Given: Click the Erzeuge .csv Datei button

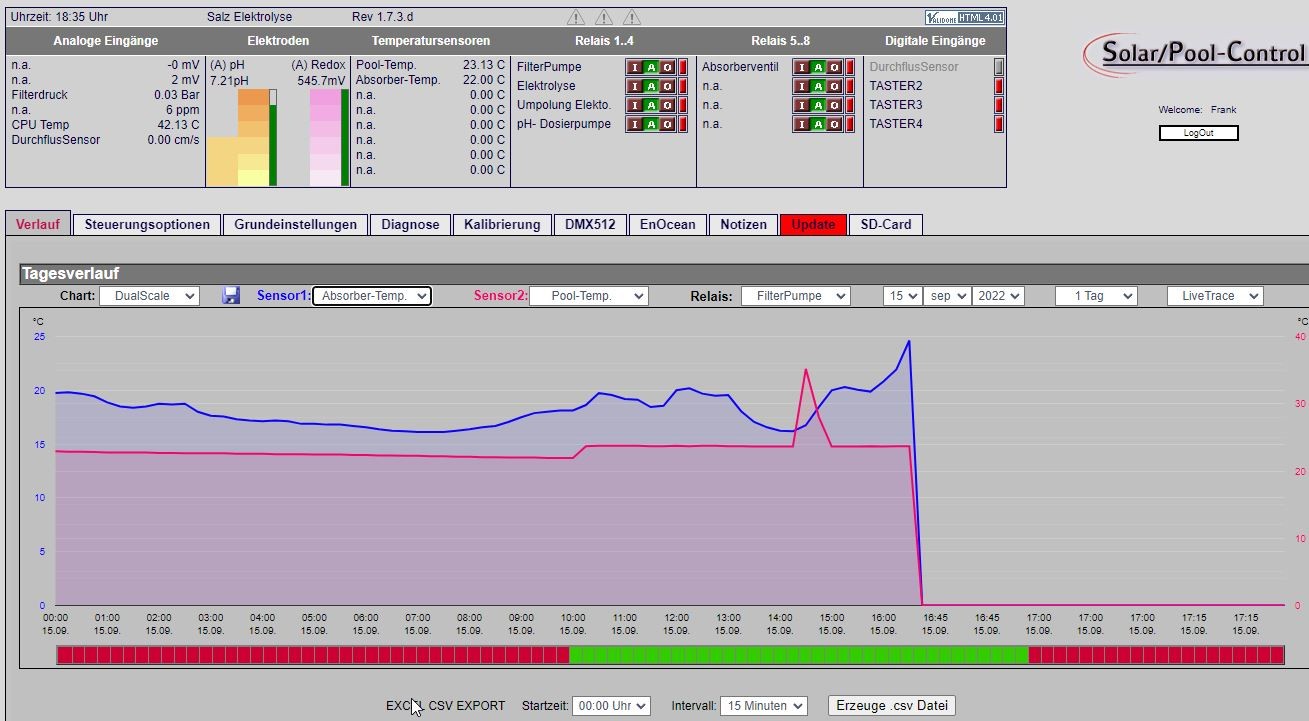Looking at the screenshot, I should (x=892, y=705).
